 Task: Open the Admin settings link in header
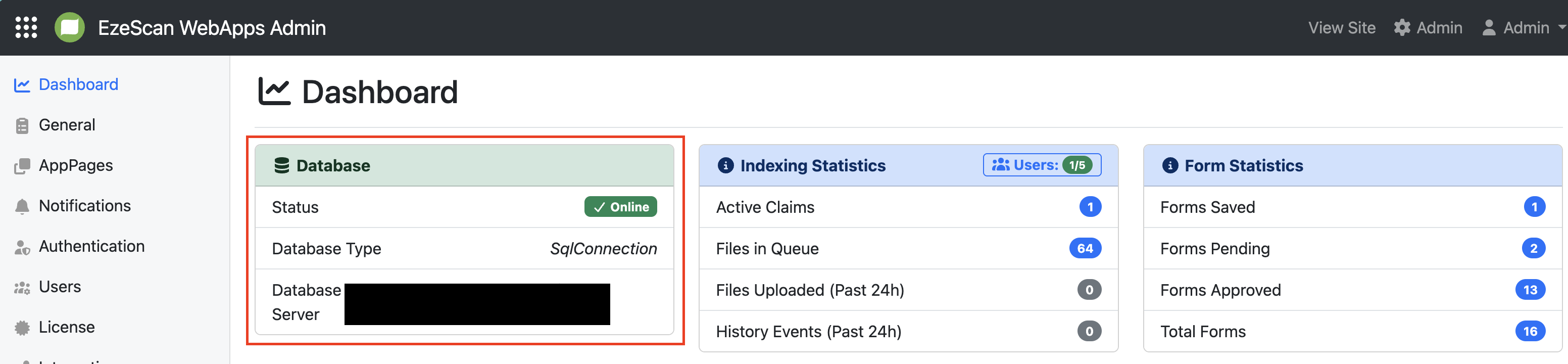click(1428, 27)
